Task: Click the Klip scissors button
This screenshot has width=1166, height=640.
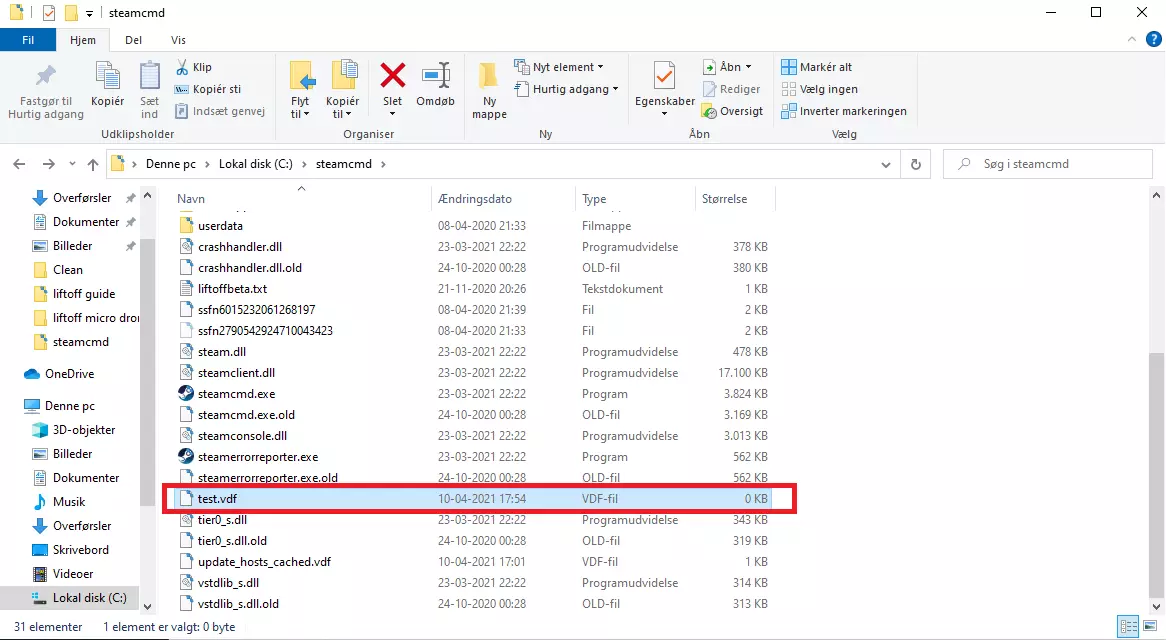Action: 194,67
